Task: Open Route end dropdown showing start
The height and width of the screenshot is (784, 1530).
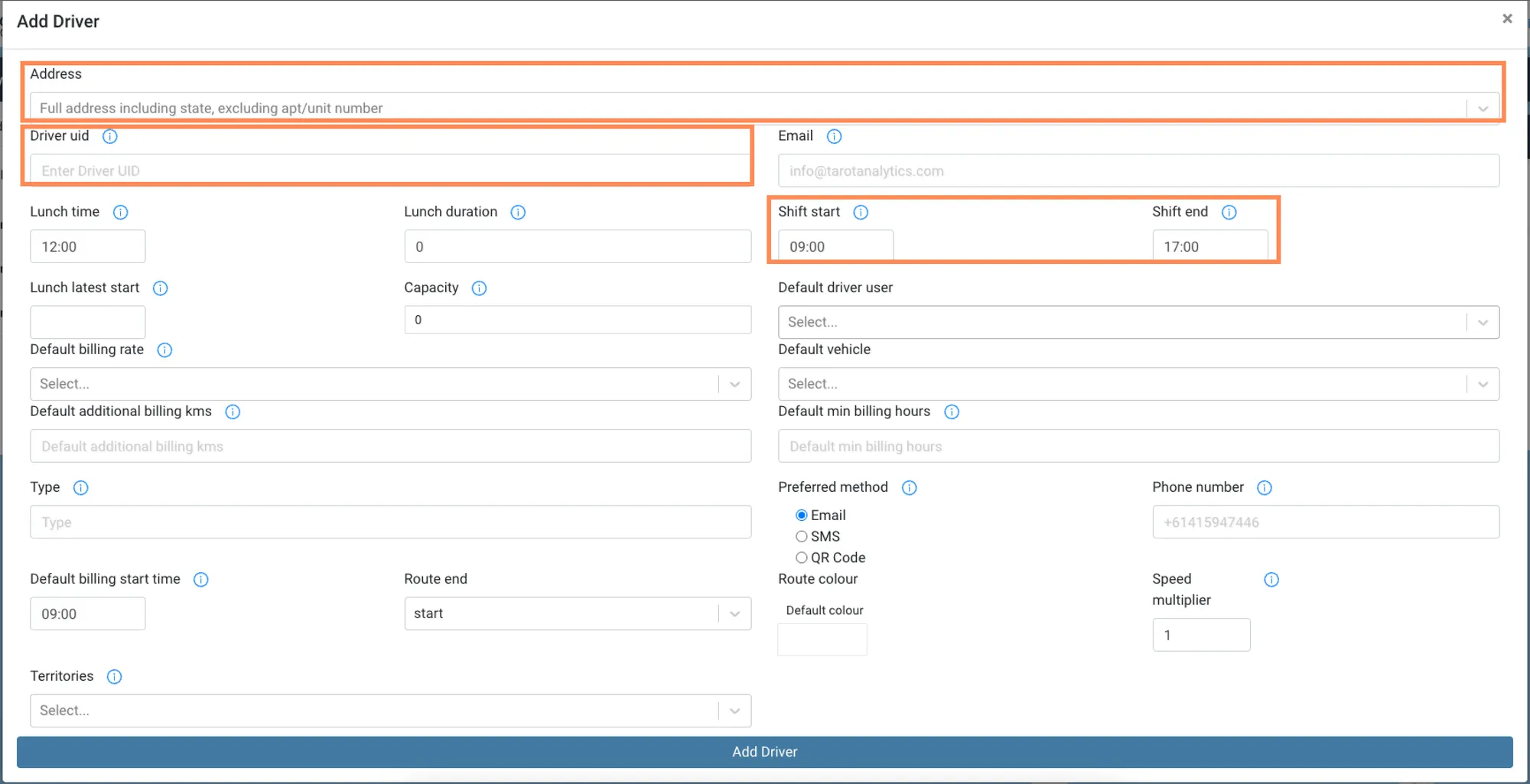Action: click(x=578, y=613)
